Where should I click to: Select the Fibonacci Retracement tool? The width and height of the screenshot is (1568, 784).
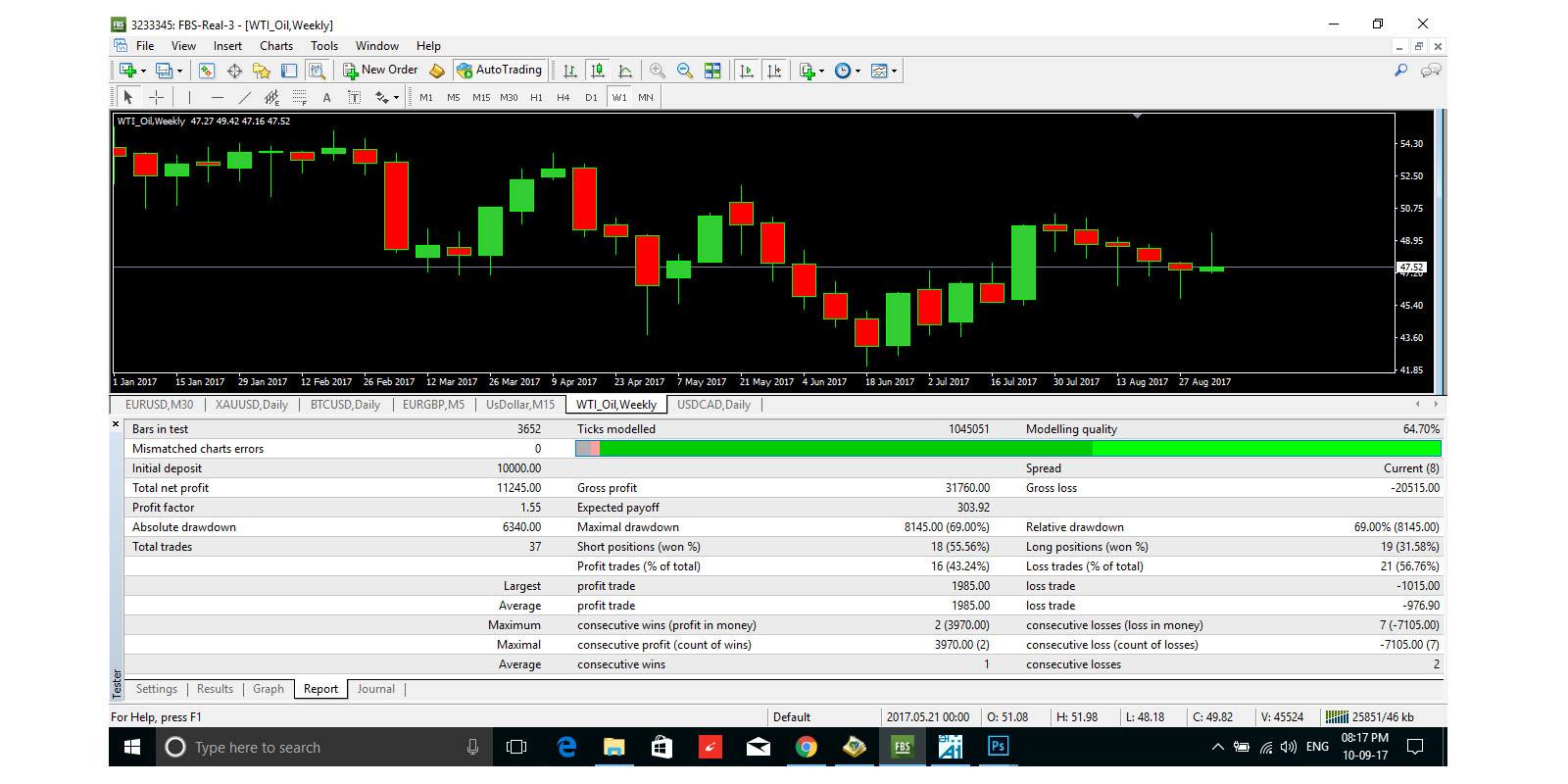[x=299, y=97]
